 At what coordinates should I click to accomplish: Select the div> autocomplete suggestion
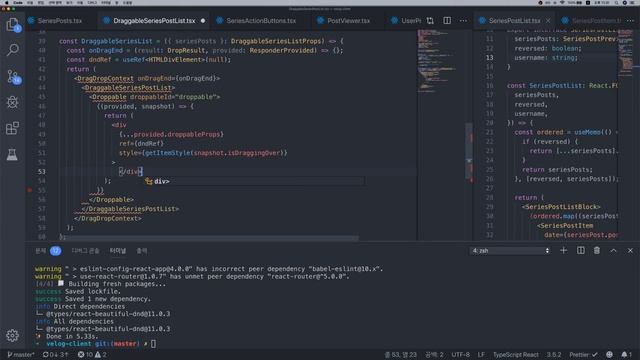pyautogui.click(x=254, y=181)
